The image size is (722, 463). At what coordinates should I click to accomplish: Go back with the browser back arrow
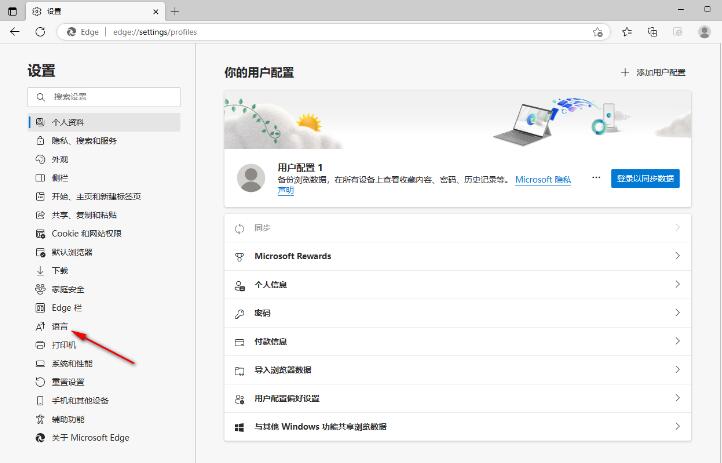[x=15, y=32]
